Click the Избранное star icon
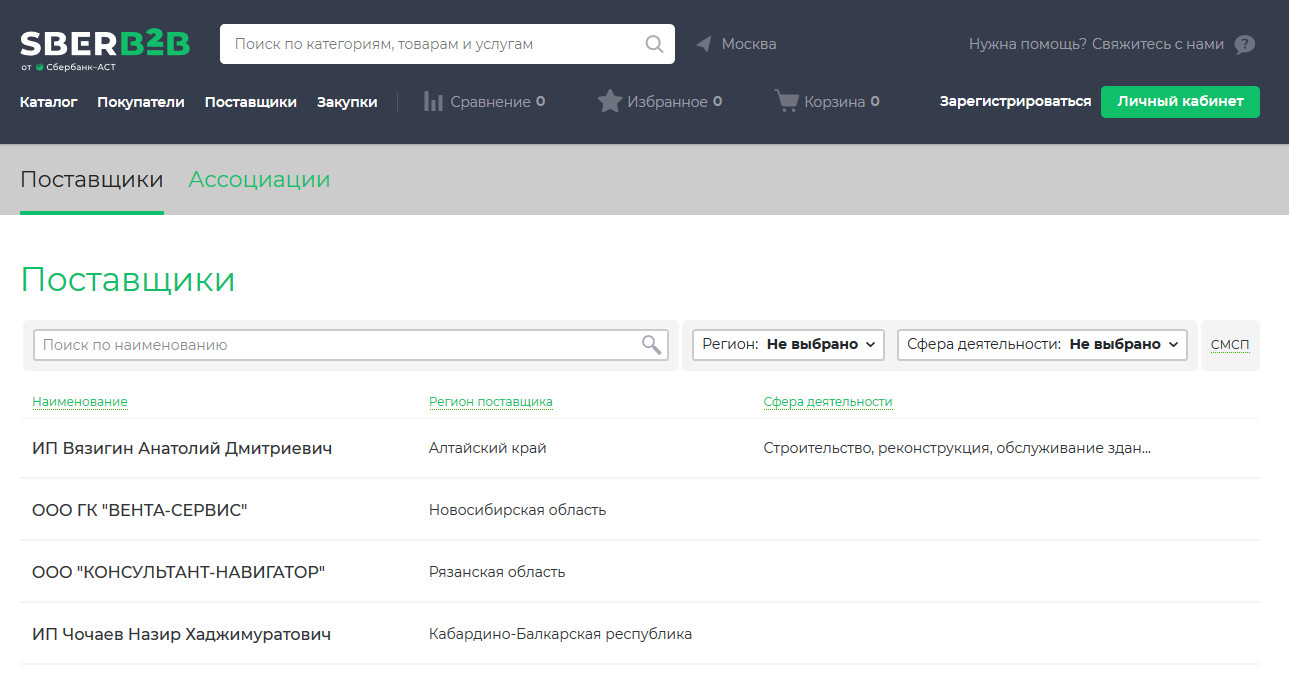This screenshot has width=1289, height=674. click(x=610, y=101)
